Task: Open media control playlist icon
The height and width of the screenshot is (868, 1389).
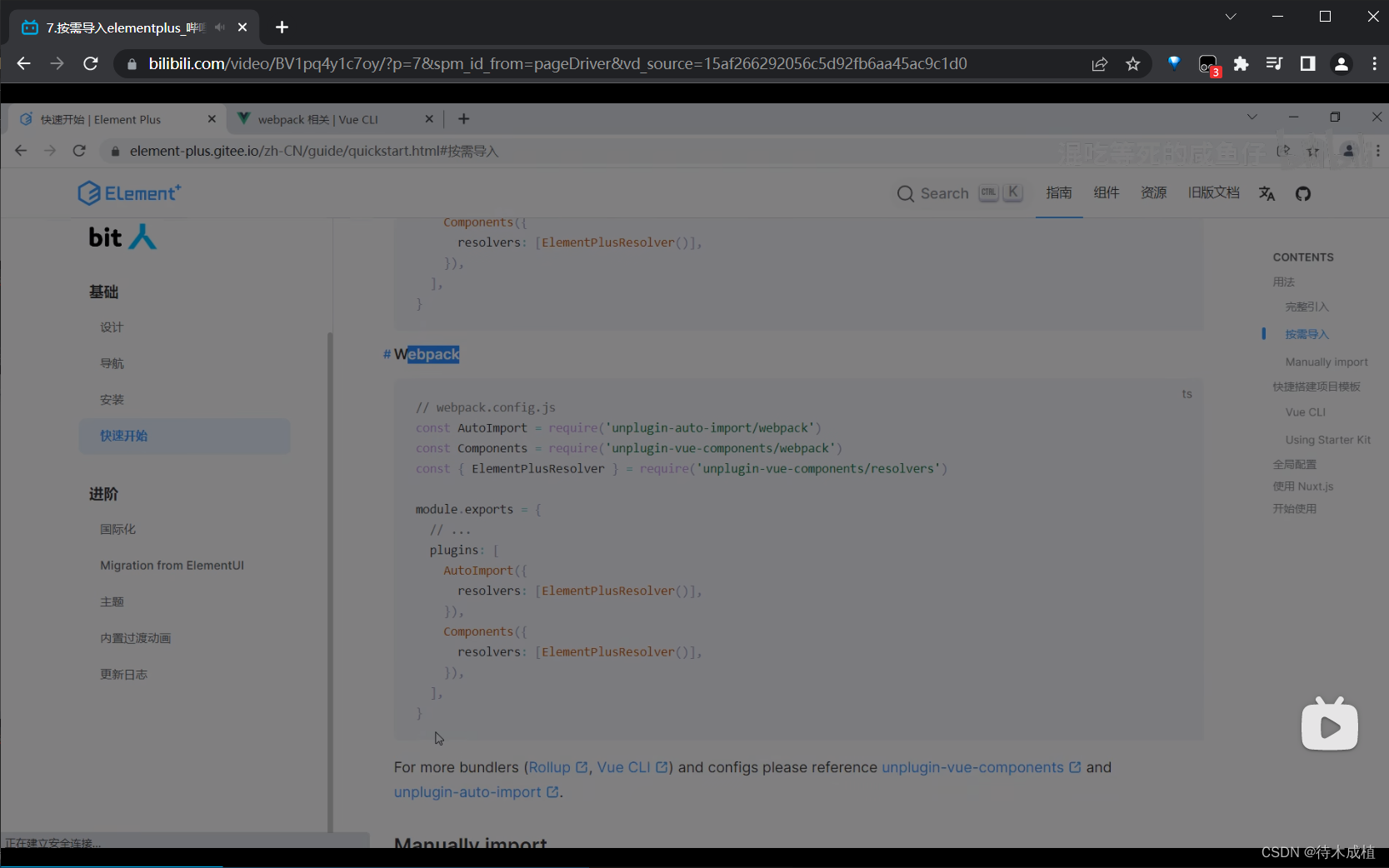Action: [x=1274, y=63]
